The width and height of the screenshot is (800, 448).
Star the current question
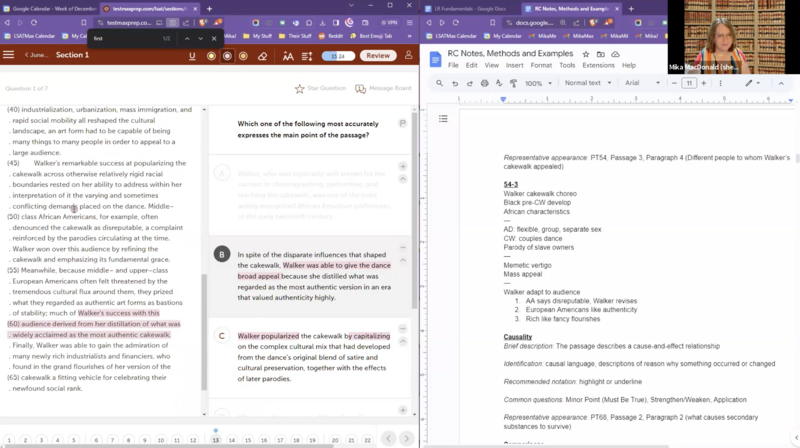(320, 89)
